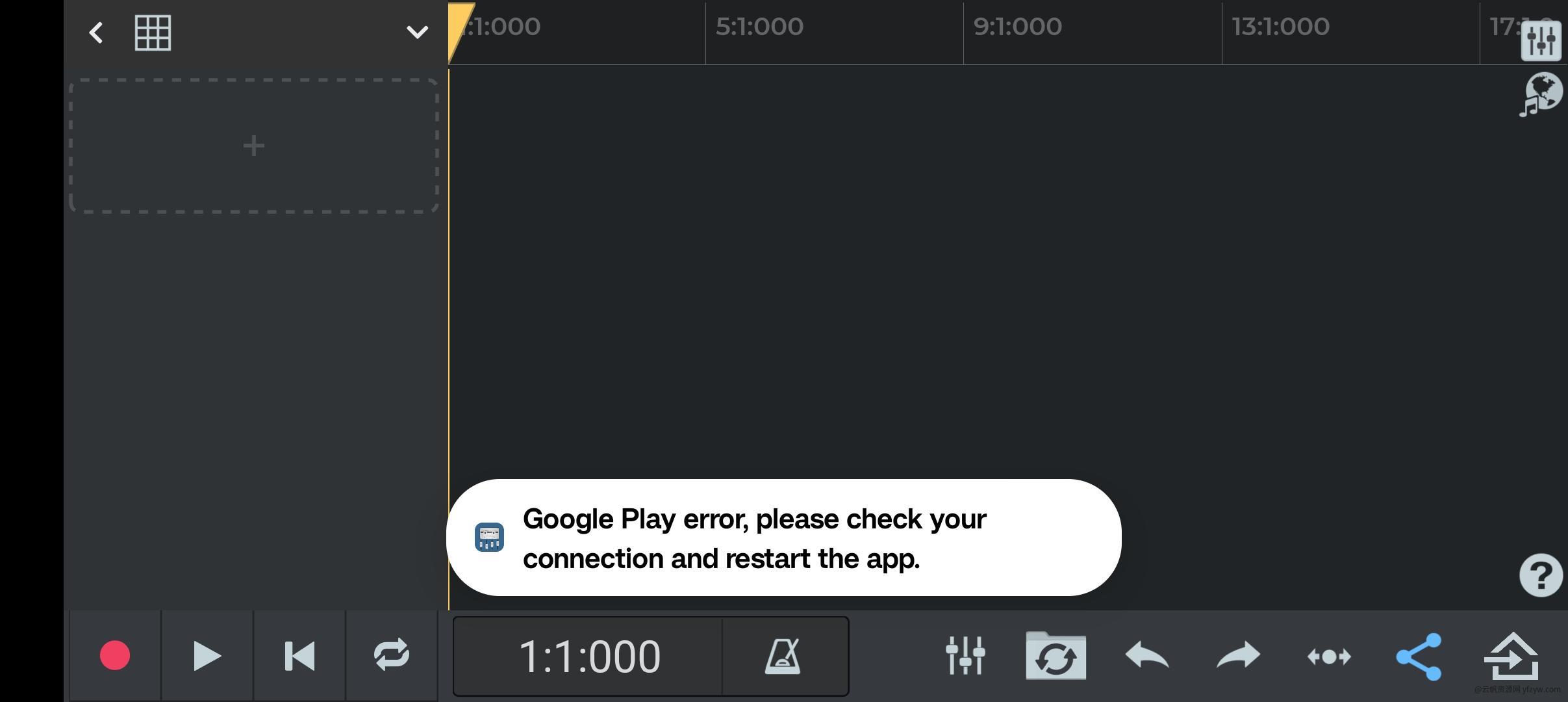Viewport: 1568px width, 702px height.
Task: Click the record button to start recording
Action: (x=113, y=656)
